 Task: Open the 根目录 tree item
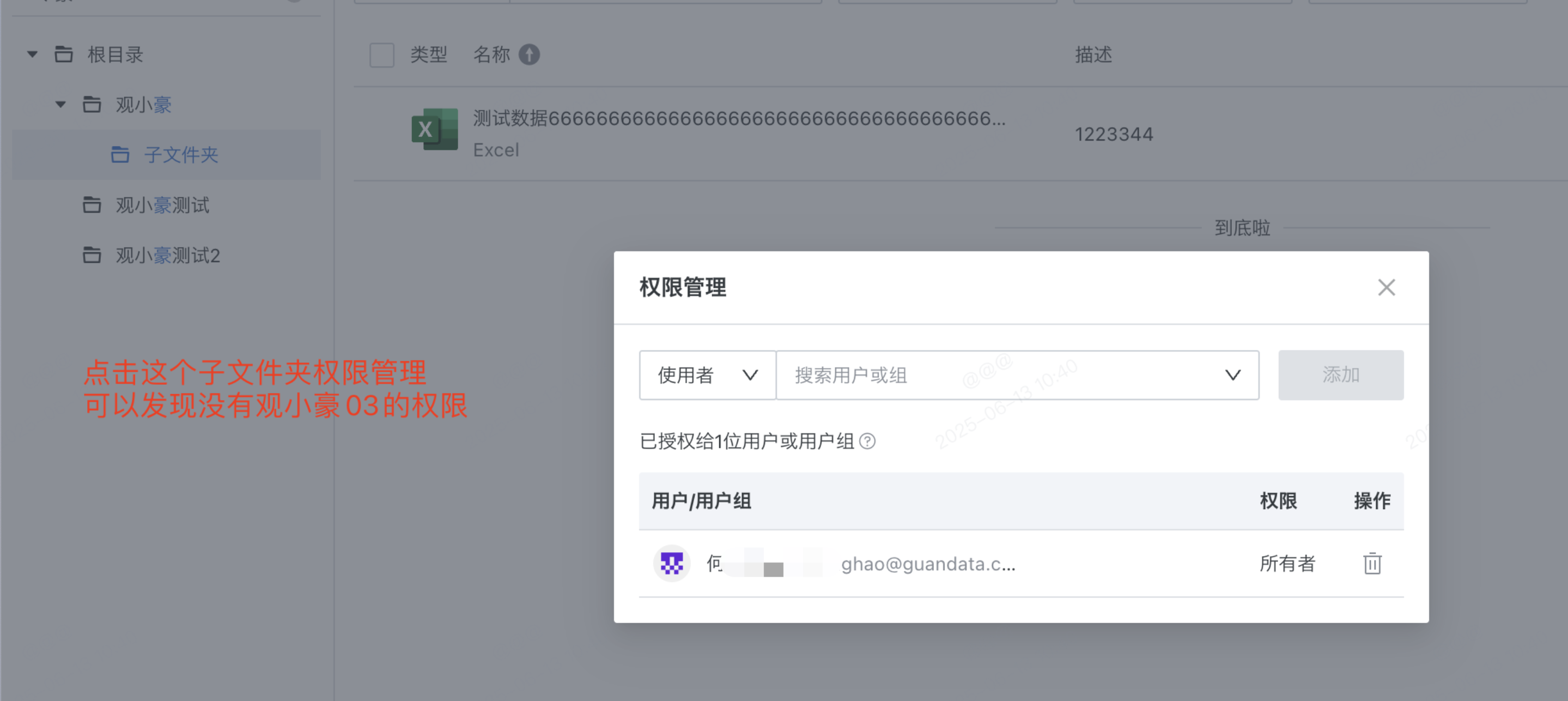coord(115,55)
